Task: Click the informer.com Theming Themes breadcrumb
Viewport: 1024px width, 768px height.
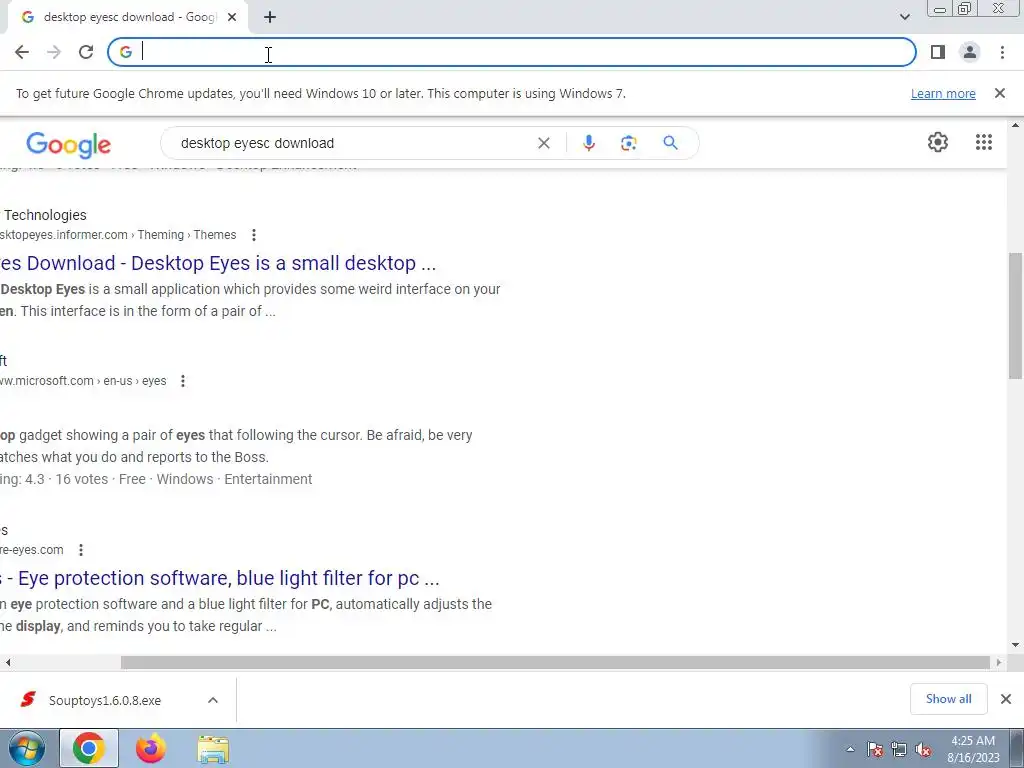Action: coord(118,234)
